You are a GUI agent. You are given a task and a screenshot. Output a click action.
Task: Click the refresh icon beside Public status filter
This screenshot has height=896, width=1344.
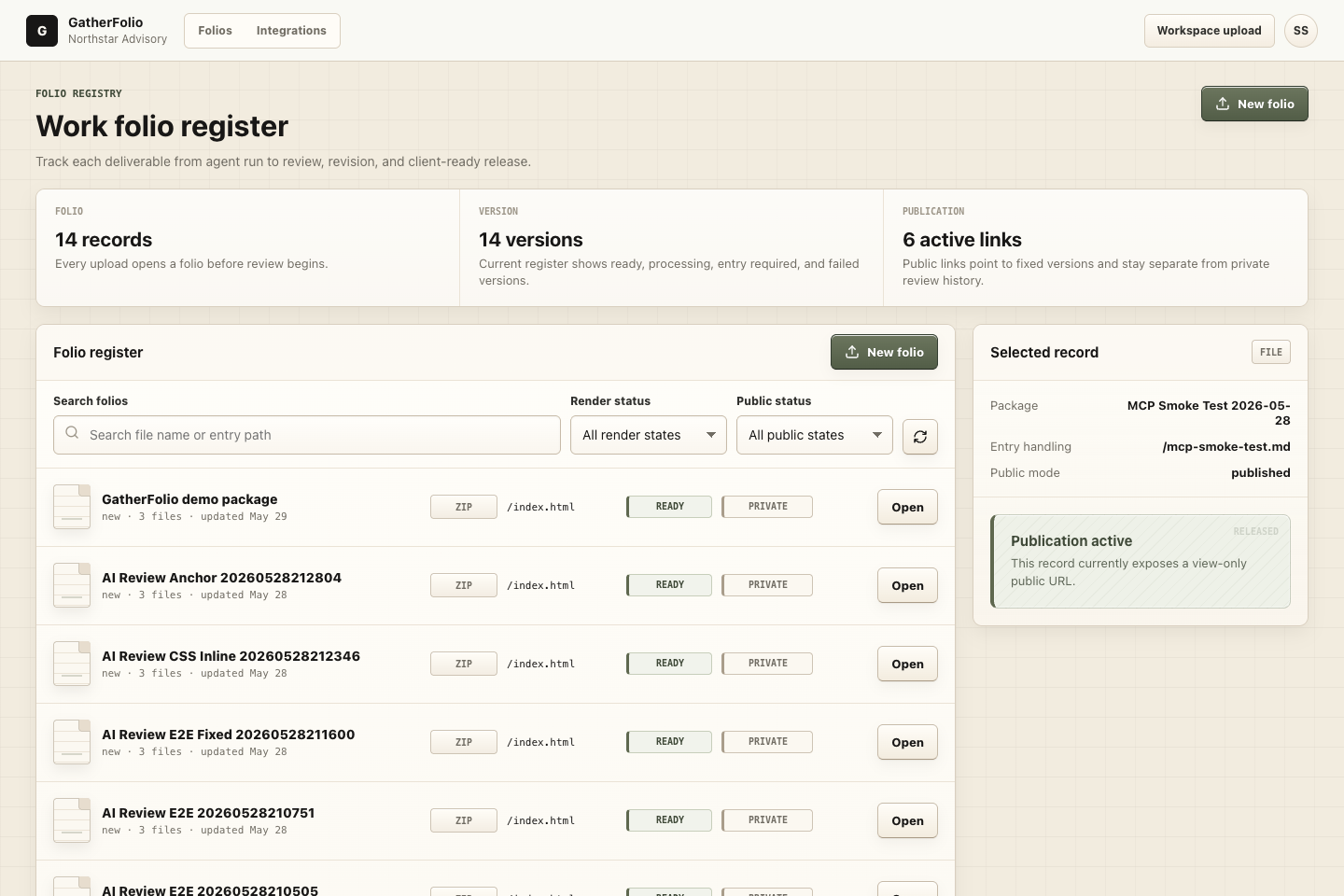click(x=920, y=436)
